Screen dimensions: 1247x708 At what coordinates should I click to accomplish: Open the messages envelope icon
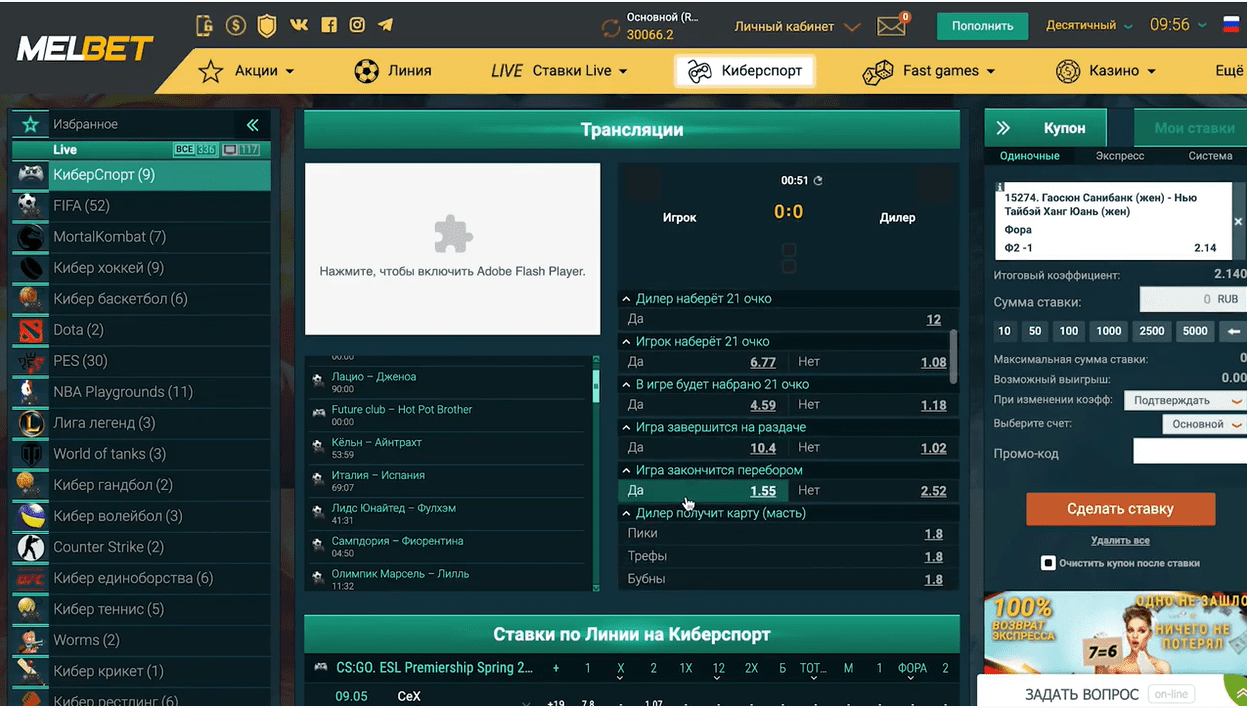(891, 26)
